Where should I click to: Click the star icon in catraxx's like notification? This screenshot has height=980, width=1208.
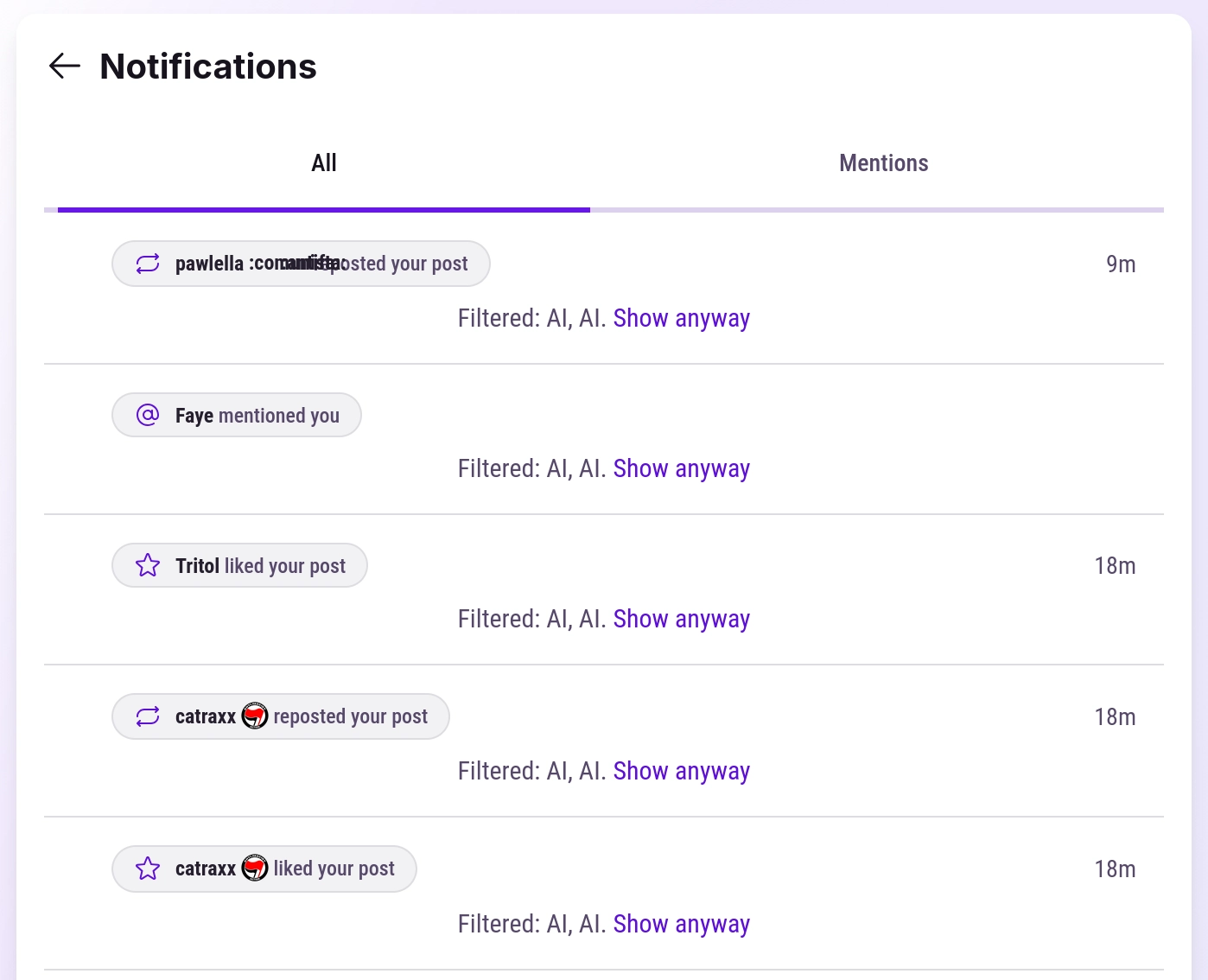(x=147, y=869)
